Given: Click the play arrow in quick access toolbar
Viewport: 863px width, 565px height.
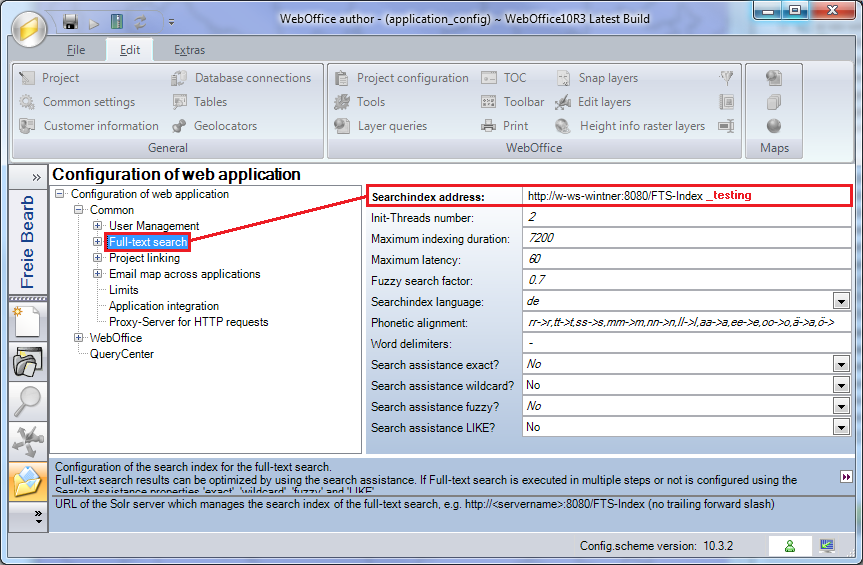Looking at the screenshot, I should pos(95,23).
